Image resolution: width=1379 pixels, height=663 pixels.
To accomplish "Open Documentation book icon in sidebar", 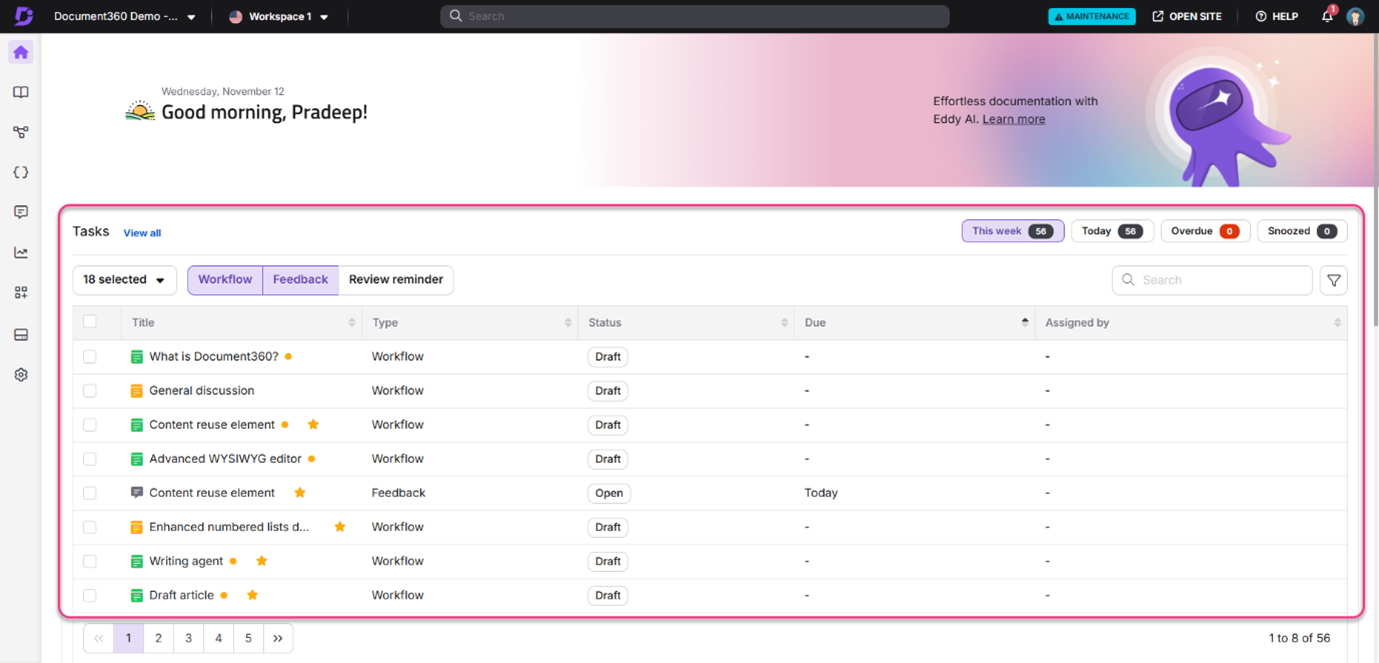I will (x=21, y=92).
